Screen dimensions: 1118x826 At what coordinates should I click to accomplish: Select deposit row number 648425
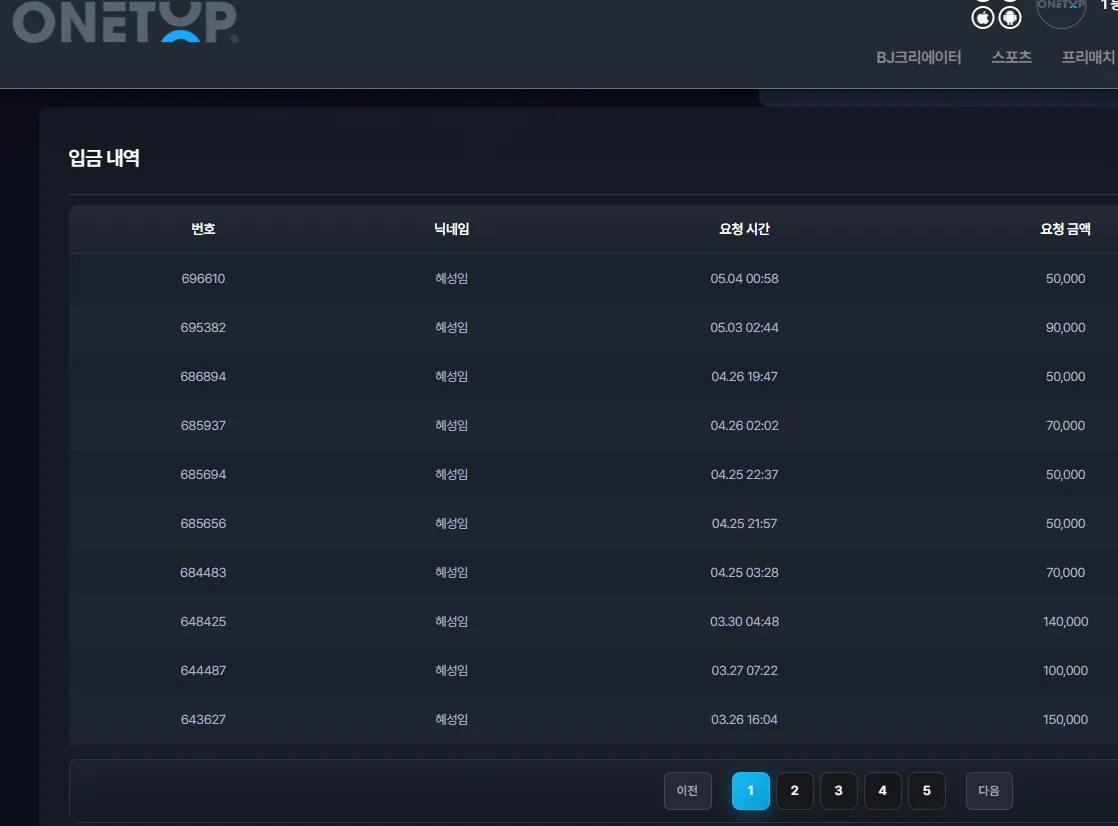coord(593,621)
